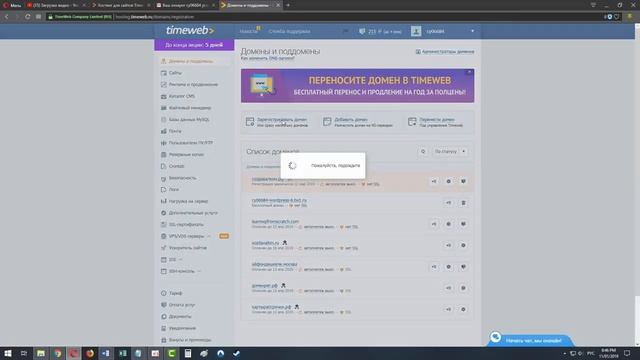
Task: Click the Уведомления sidebar icon
Action: tap(164, 328)
